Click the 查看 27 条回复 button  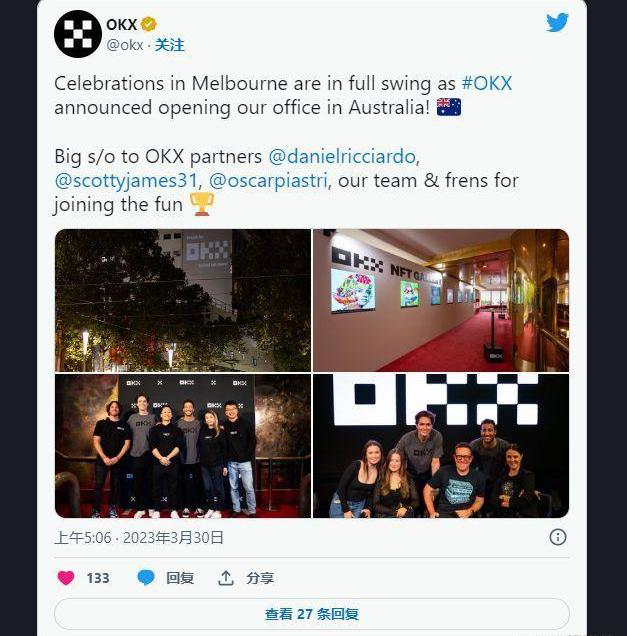[312, 614]
